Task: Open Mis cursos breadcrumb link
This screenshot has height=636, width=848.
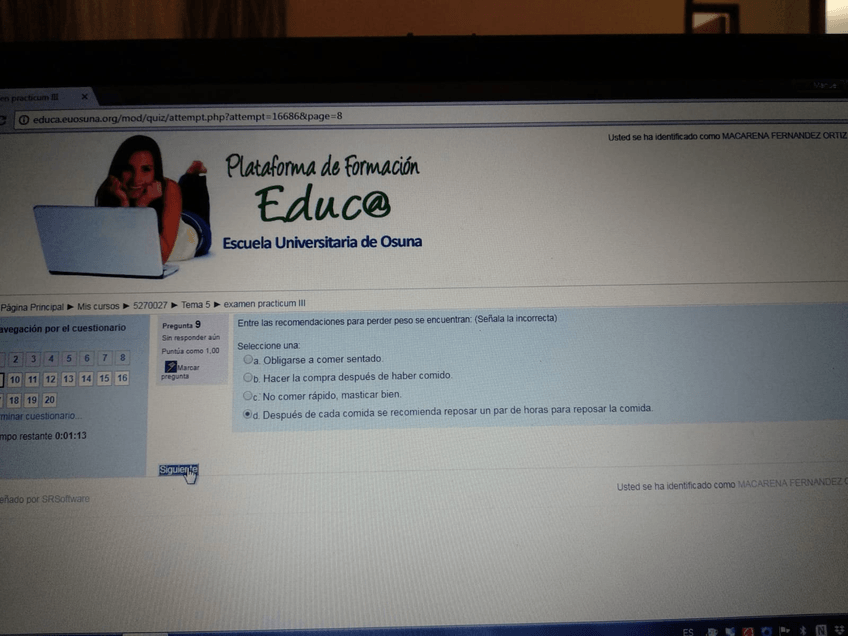Action: pos(98,306)
